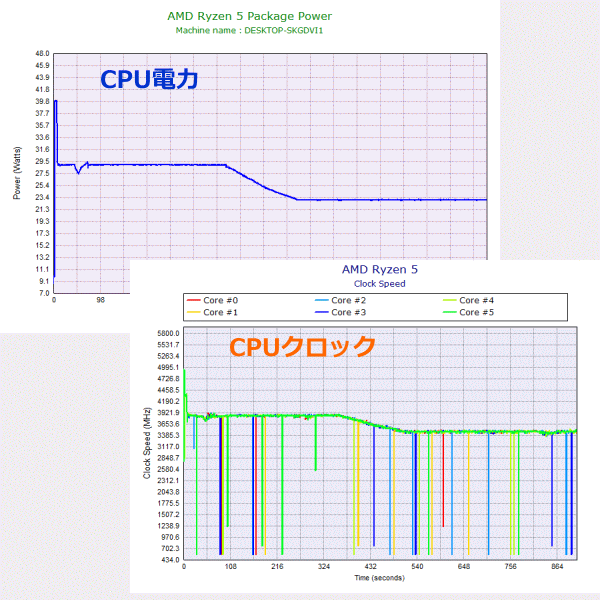600x600 pixels.
Task: Click the 'AMD Ryzen 5' clock chart title
Action: pyautogui.click(x=380, y=269)
